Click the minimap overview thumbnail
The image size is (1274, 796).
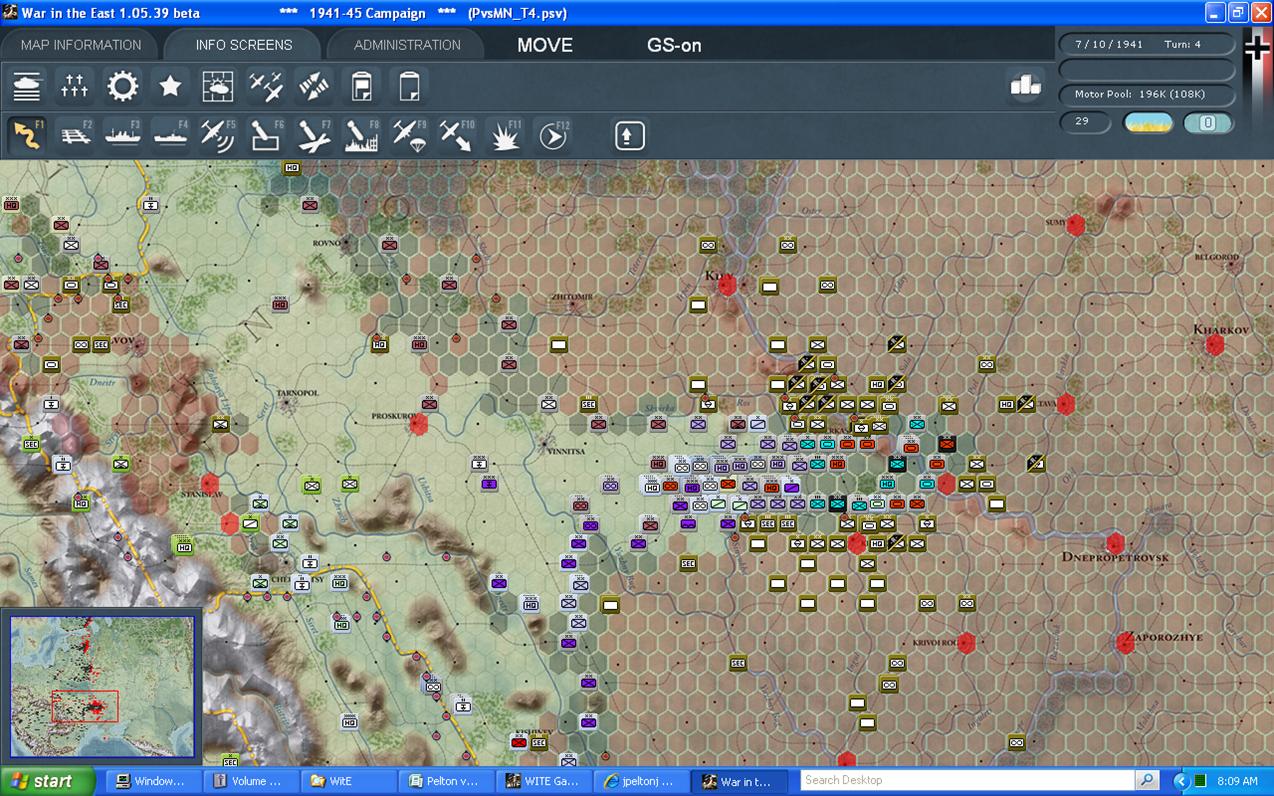point(102,686)
